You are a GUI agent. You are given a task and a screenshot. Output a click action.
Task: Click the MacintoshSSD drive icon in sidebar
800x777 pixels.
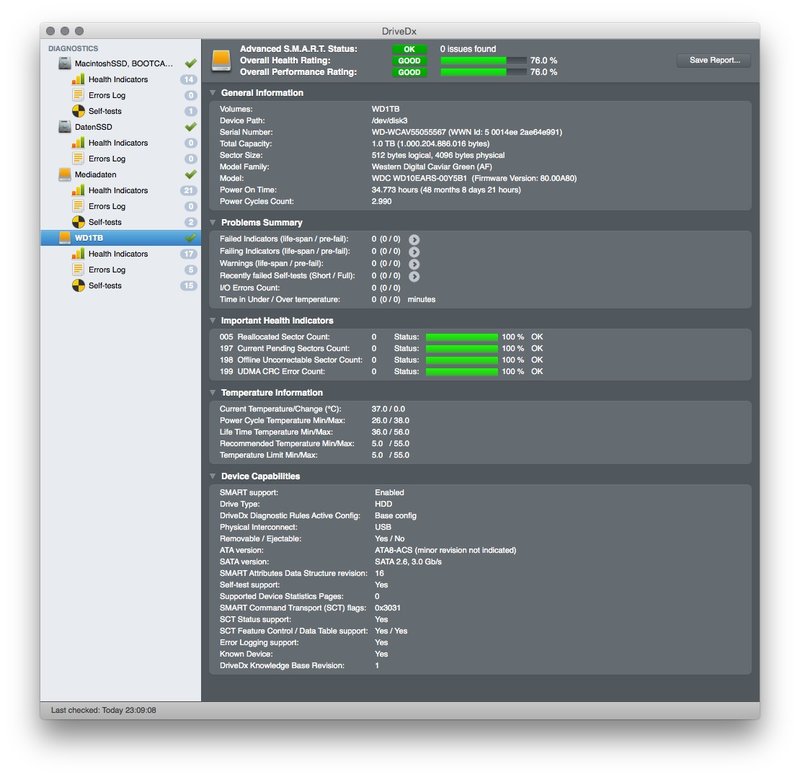pyautogui.click(x=65, y=63)
